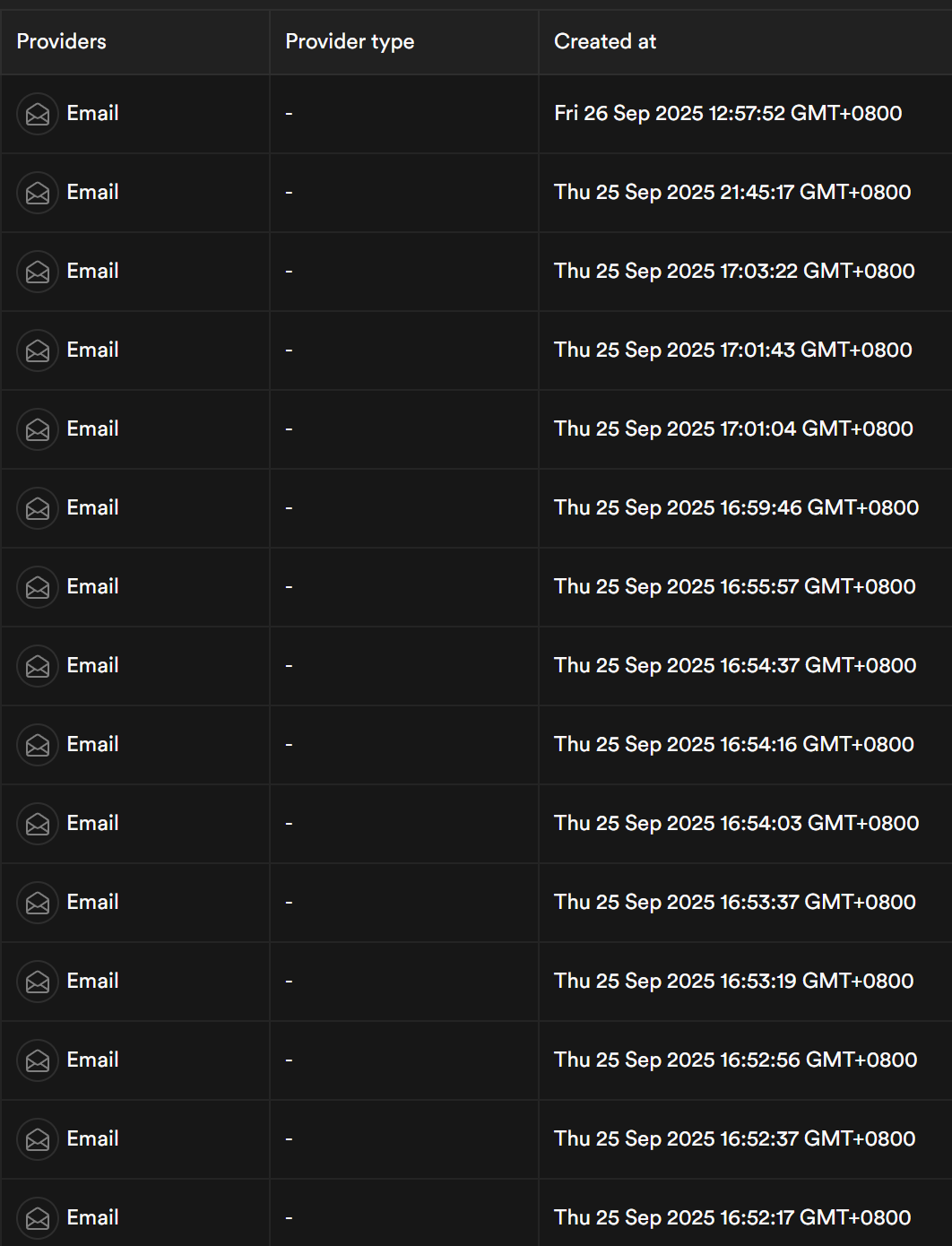Click the Created at column header
Screen dimensions: 952x1246
[605, 41]
